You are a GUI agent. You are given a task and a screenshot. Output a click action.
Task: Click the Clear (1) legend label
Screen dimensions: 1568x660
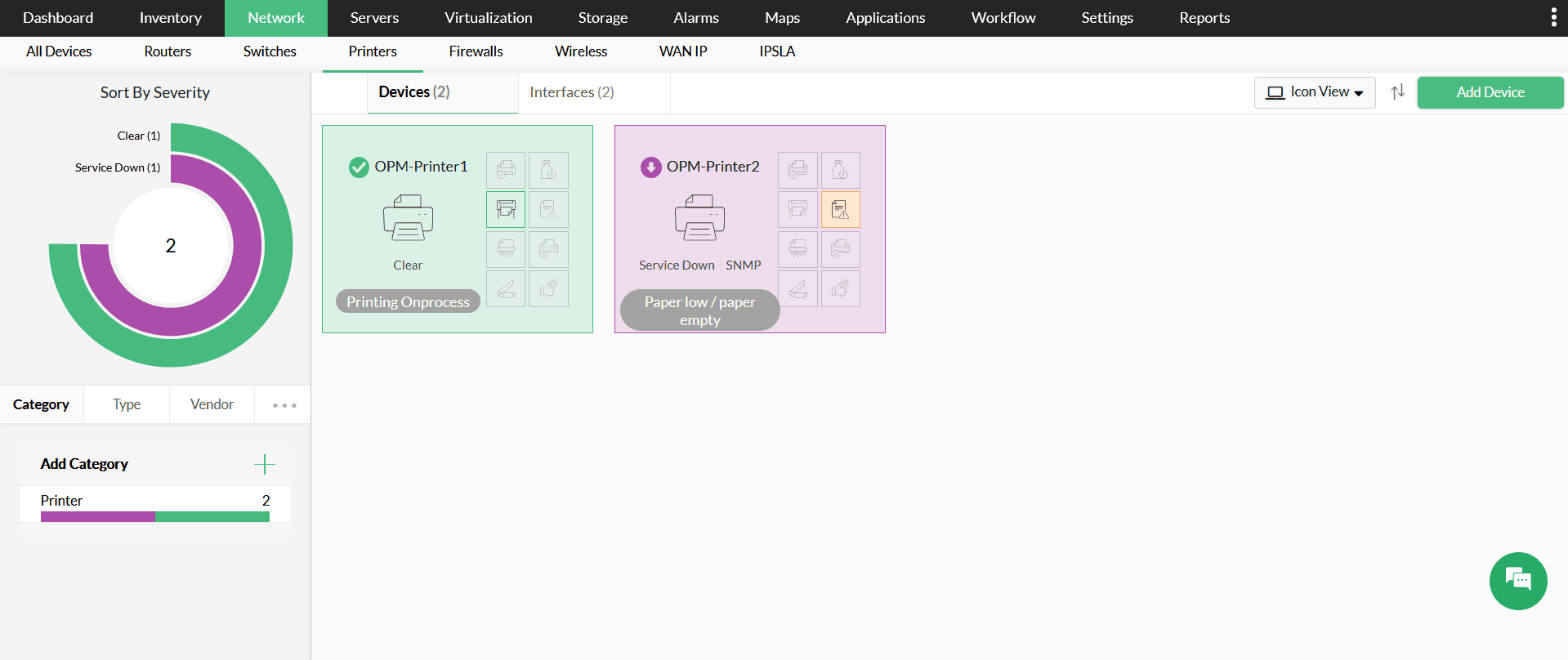139,136
